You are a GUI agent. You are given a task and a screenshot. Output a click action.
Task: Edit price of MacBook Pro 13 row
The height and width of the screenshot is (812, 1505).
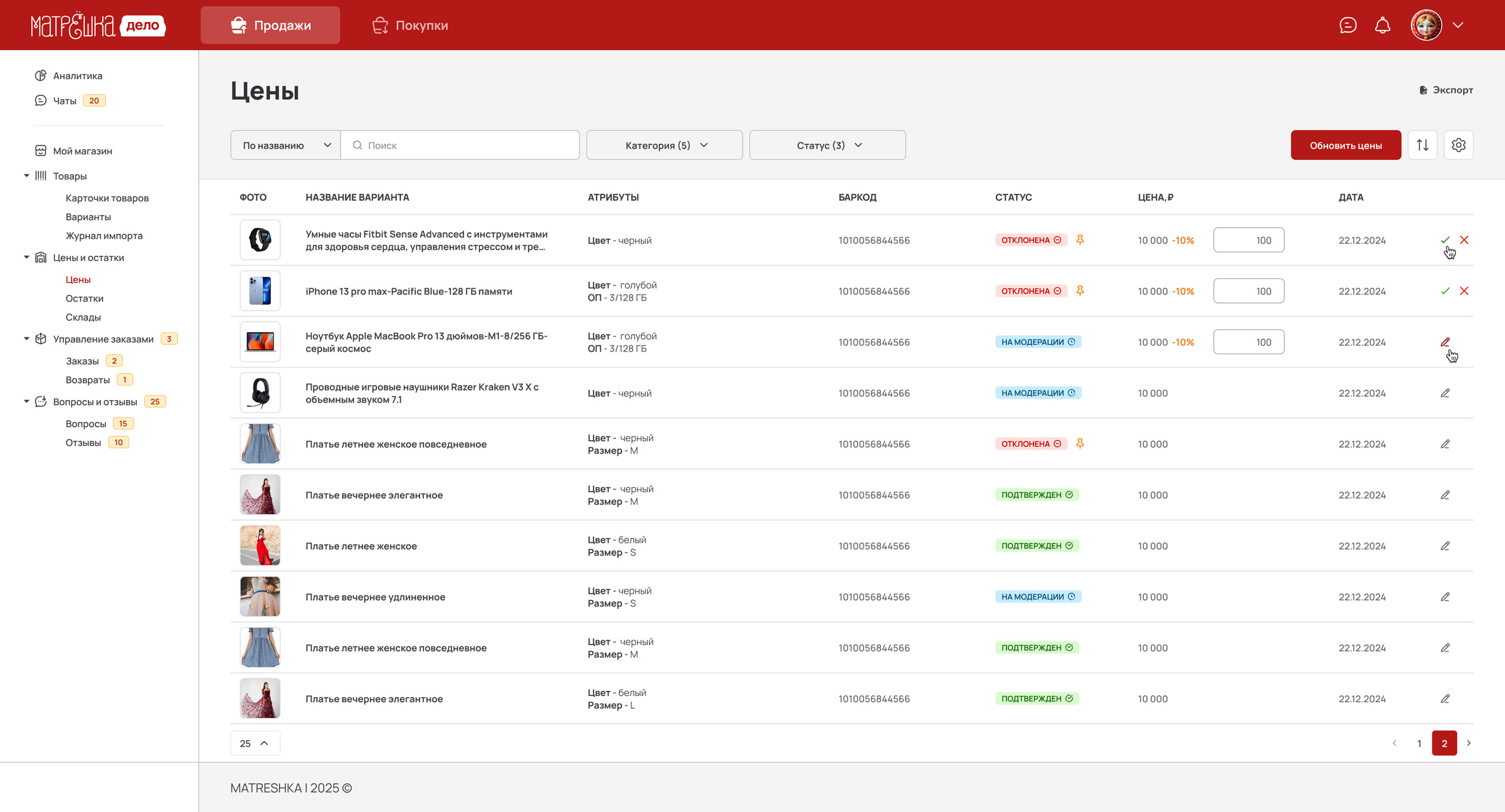(x=1445, y=342)
